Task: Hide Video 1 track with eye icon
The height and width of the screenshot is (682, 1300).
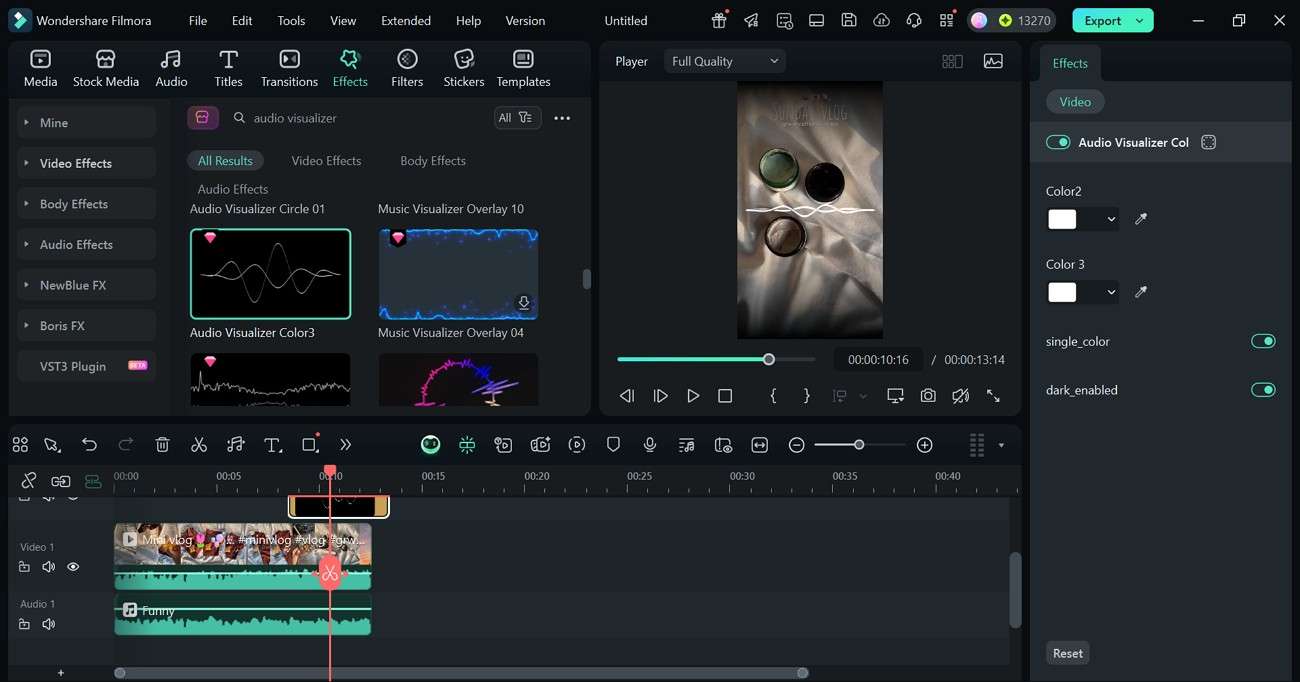Action: pos(73,567)
